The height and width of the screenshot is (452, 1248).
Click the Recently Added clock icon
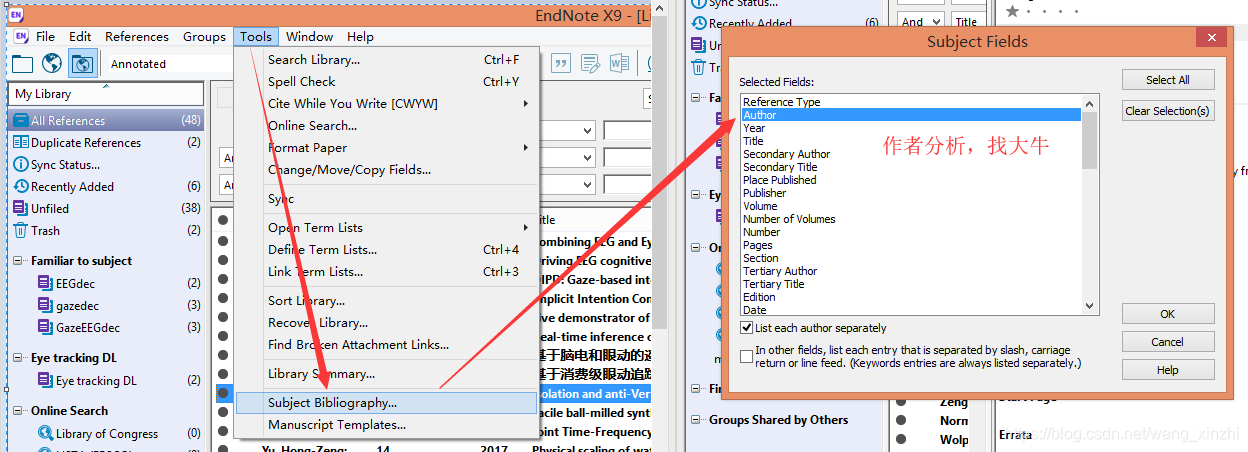pyautogui.click(x=20, y=187)
